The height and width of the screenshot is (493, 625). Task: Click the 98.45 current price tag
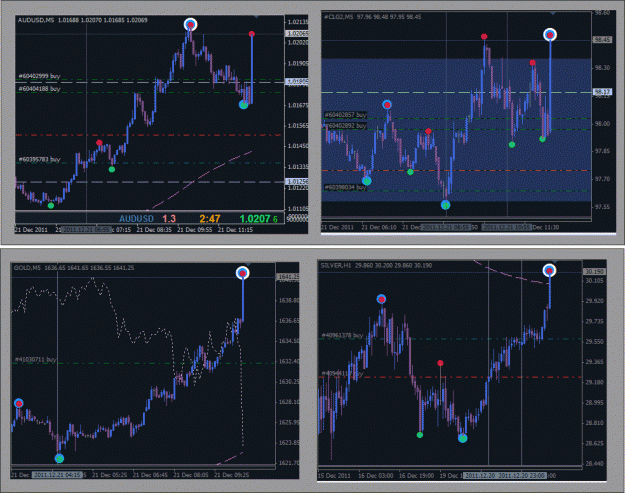coord(602,39)
